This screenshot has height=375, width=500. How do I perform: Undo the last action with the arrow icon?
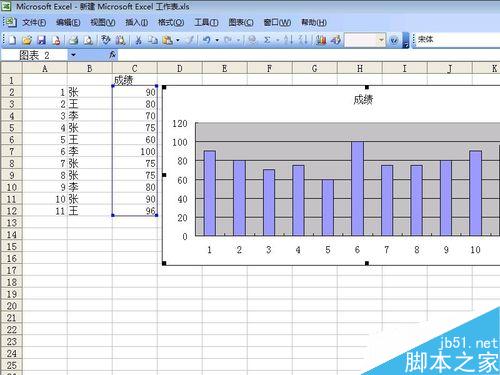pos(207,40)
